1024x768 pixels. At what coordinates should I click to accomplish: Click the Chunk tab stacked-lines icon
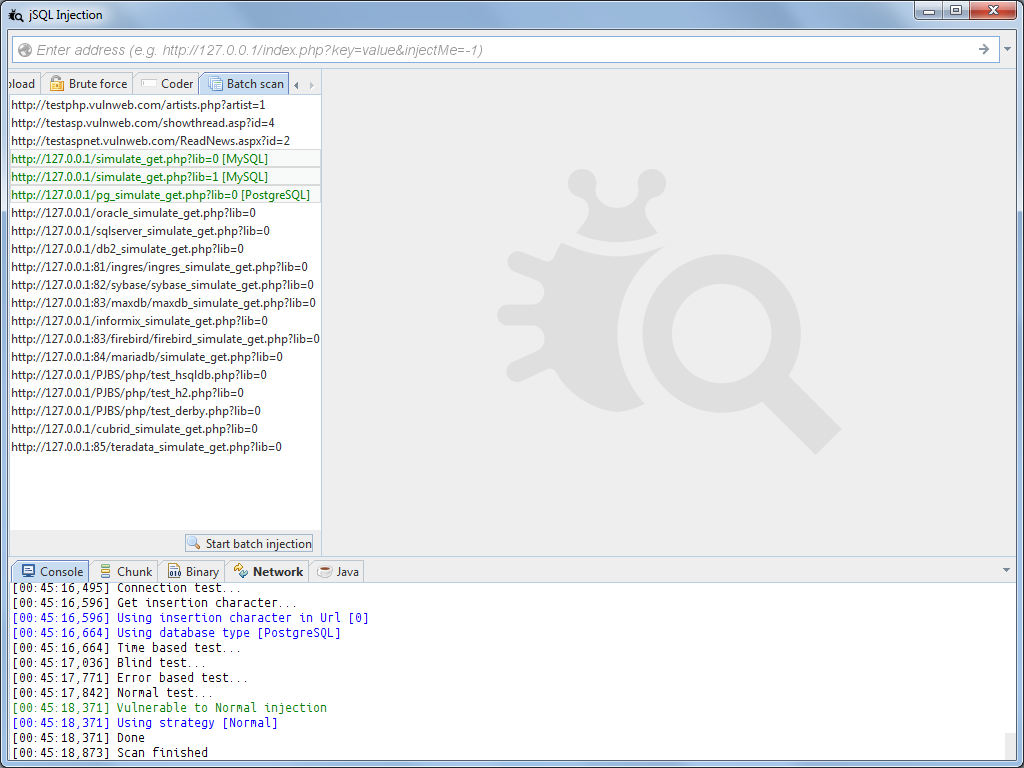coord(105,571)
